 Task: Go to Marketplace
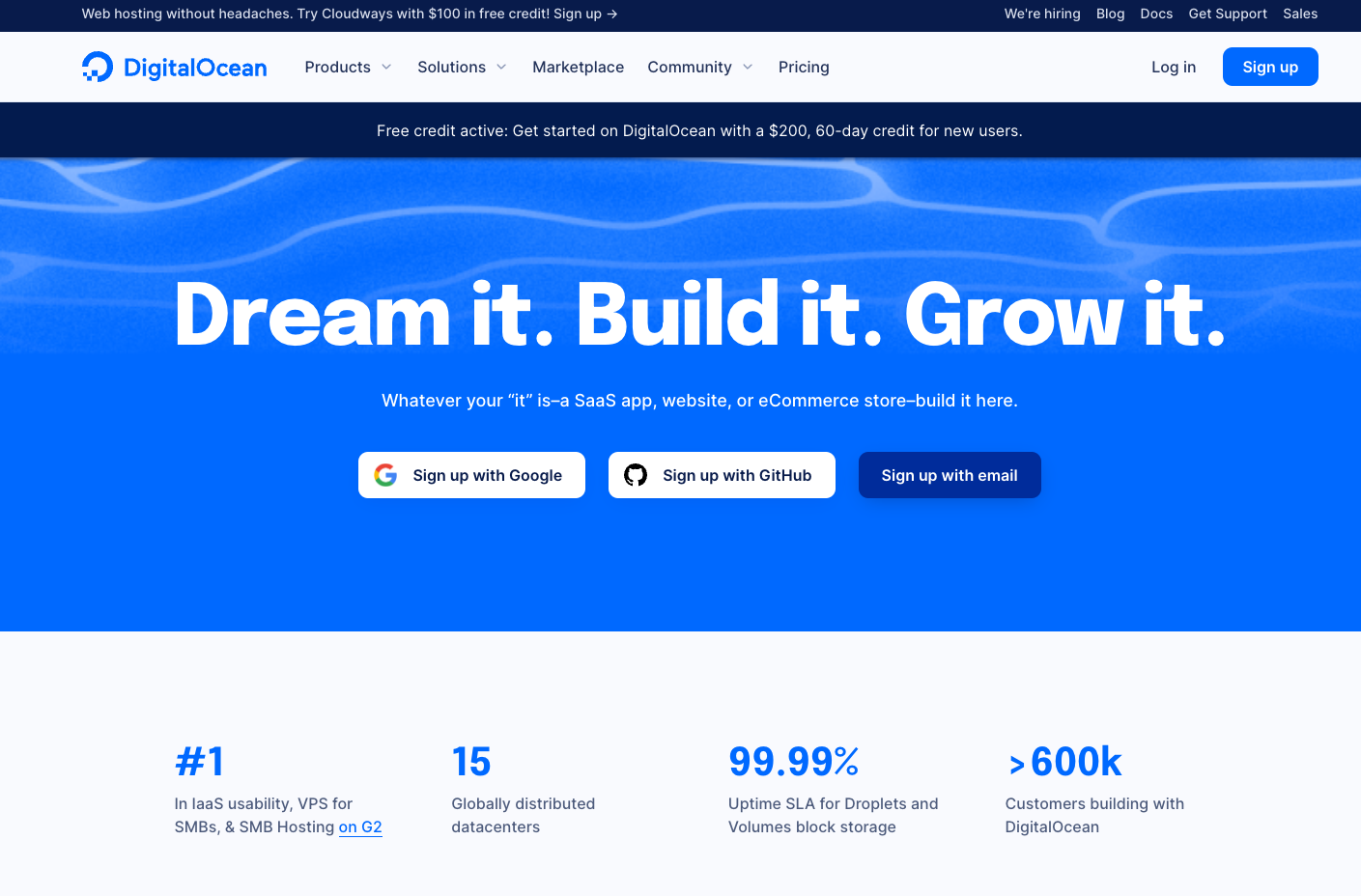(x=578, y=67)
